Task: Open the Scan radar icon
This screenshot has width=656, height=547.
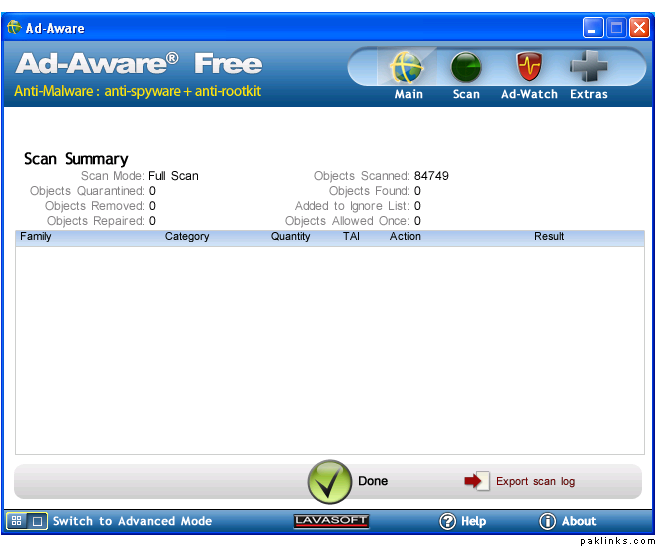Action: 466,69
